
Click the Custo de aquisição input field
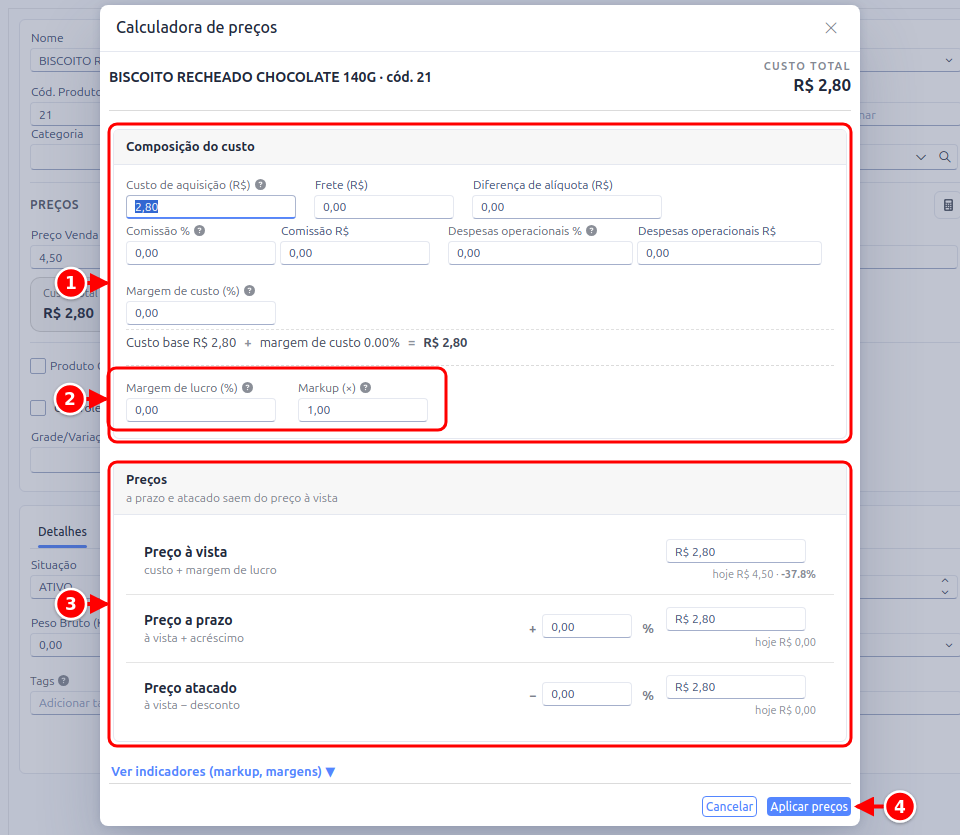coord(211,207)
